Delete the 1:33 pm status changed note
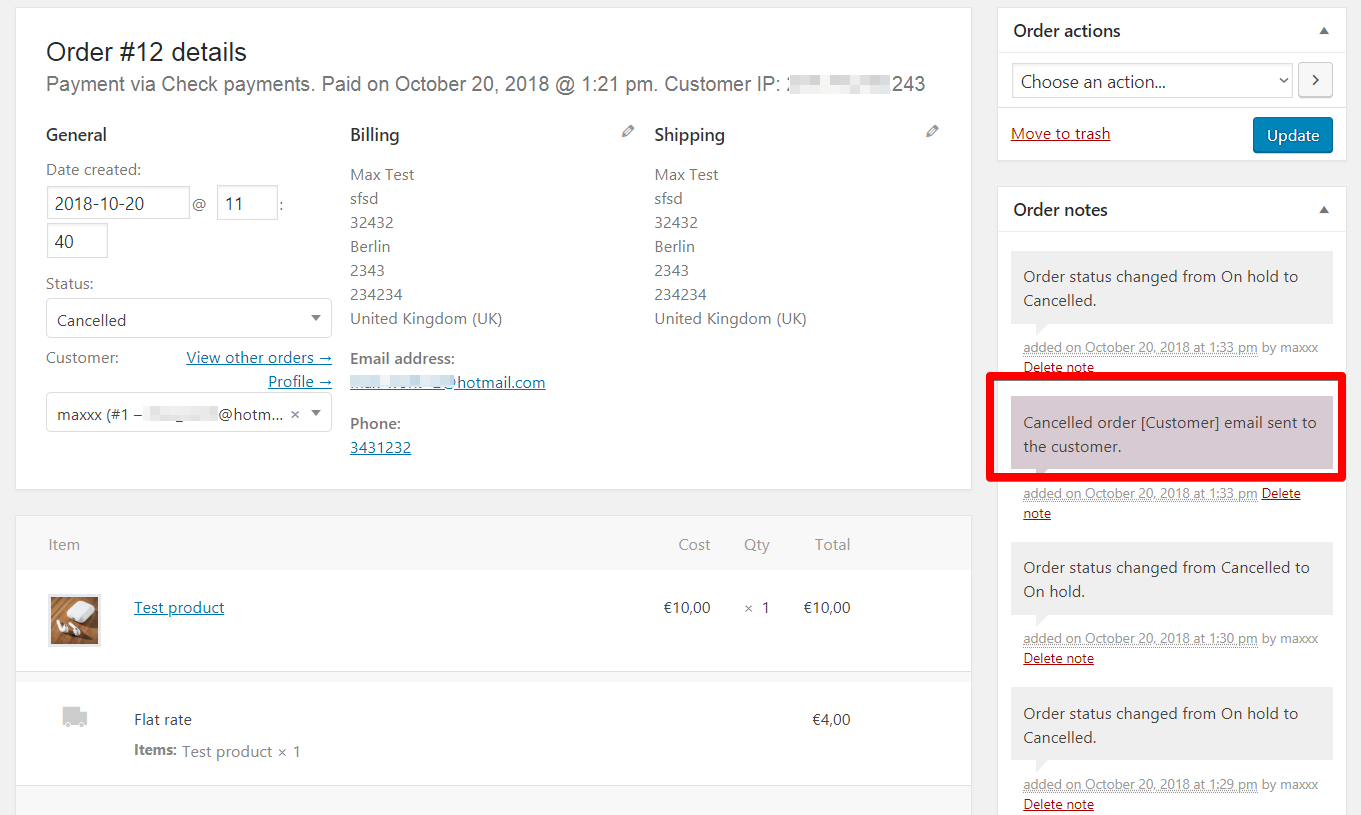Screen dimensions: 1361x815 point(1059,367)
